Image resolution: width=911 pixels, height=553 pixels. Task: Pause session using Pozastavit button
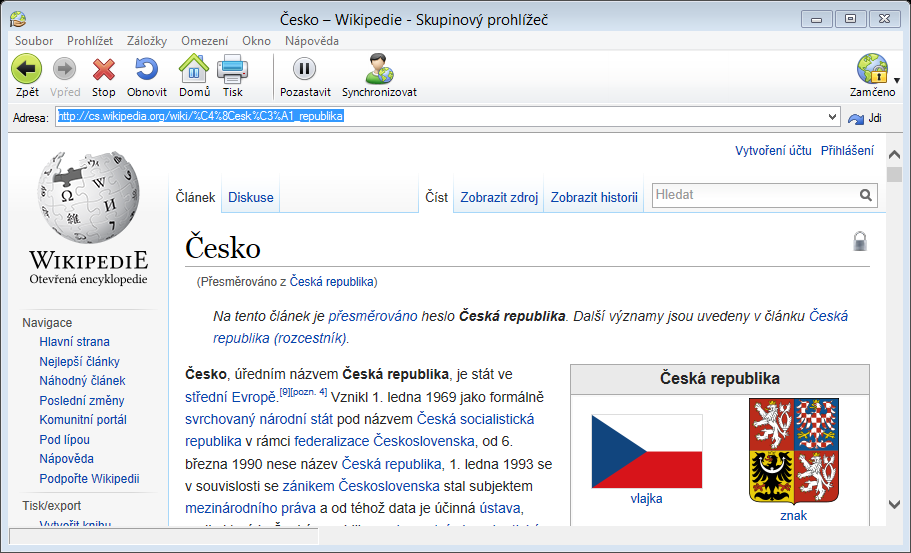pos(304,69)
